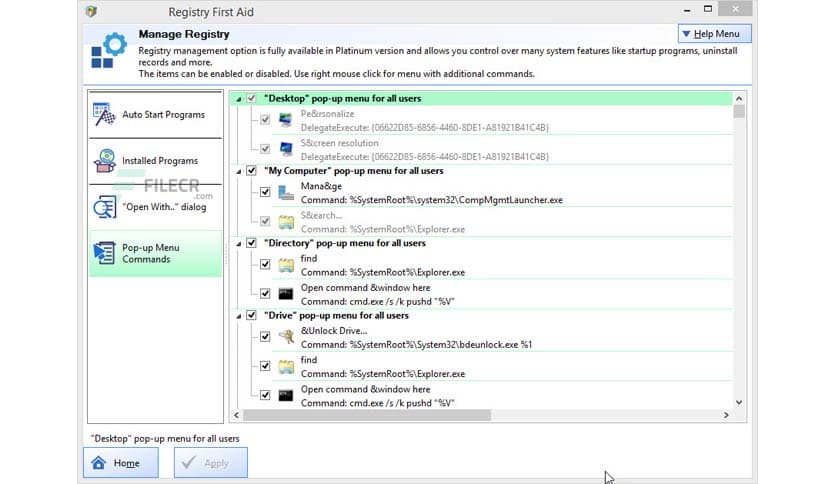The height and width of the screenshot is (484, 836).
Task: Toggle the S&earch... entry checkbox
Action: pos(265,221)
